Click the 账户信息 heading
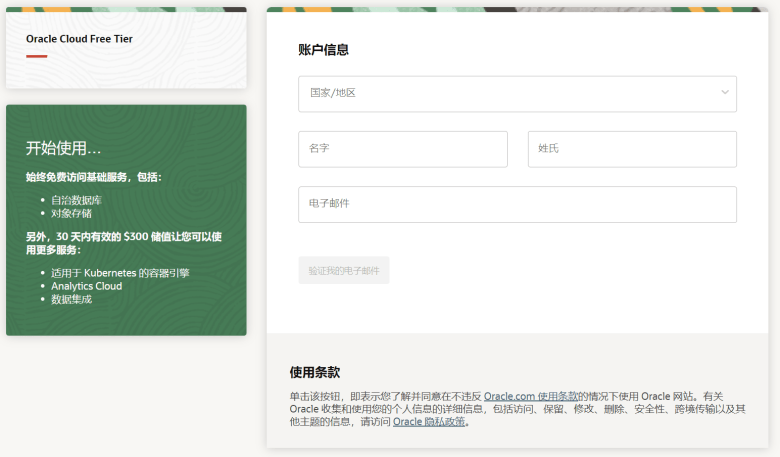 point(323,50)
